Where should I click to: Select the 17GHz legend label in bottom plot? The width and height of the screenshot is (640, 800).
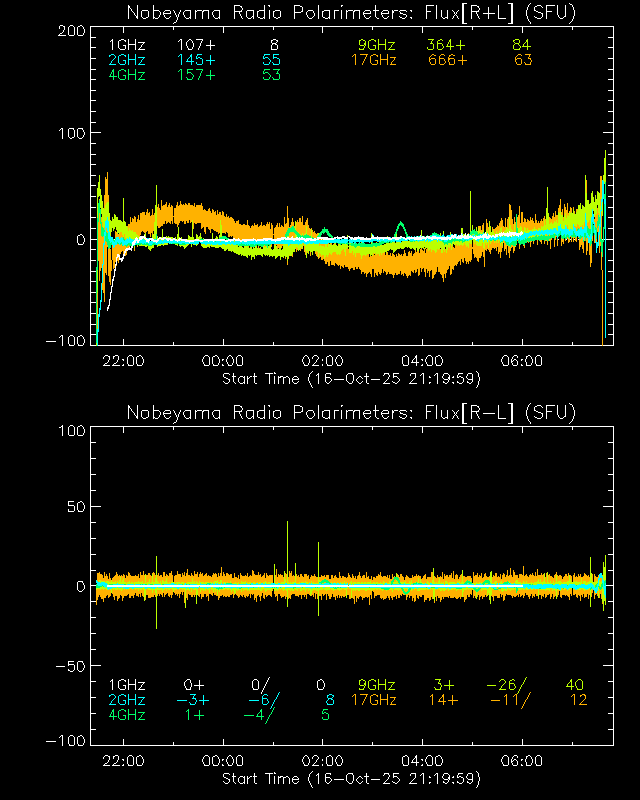click(x=373, y=700)
